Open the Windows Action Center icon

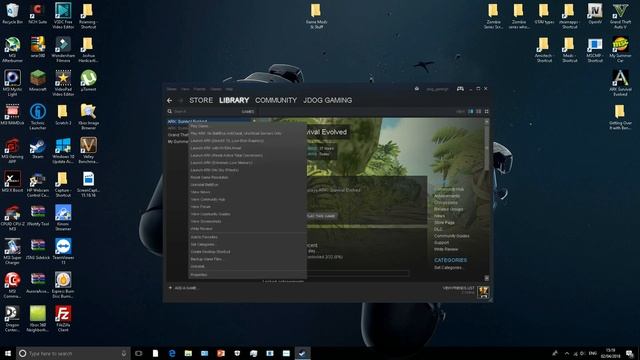click(630, 353)
